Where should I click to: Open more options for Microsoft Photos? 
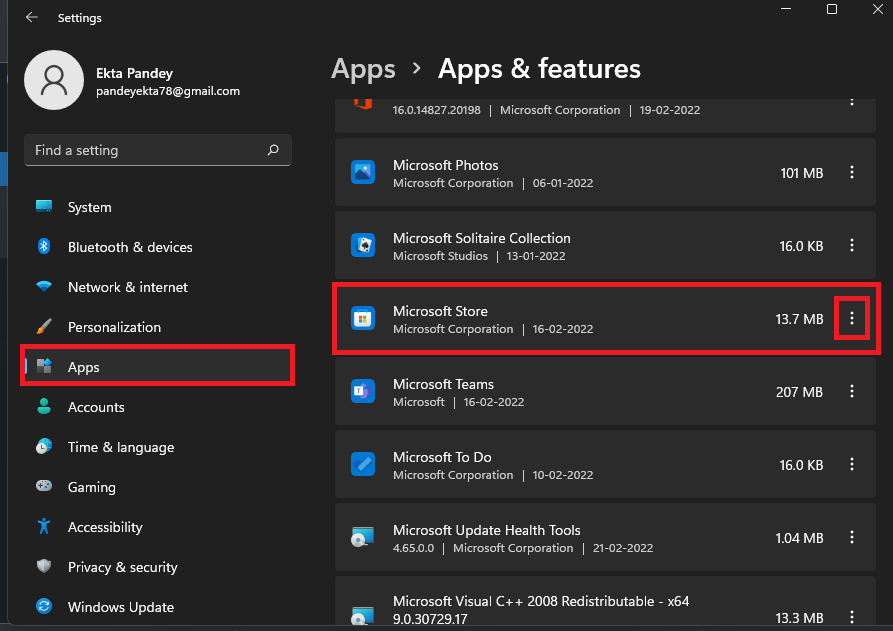tap(852, 173)
